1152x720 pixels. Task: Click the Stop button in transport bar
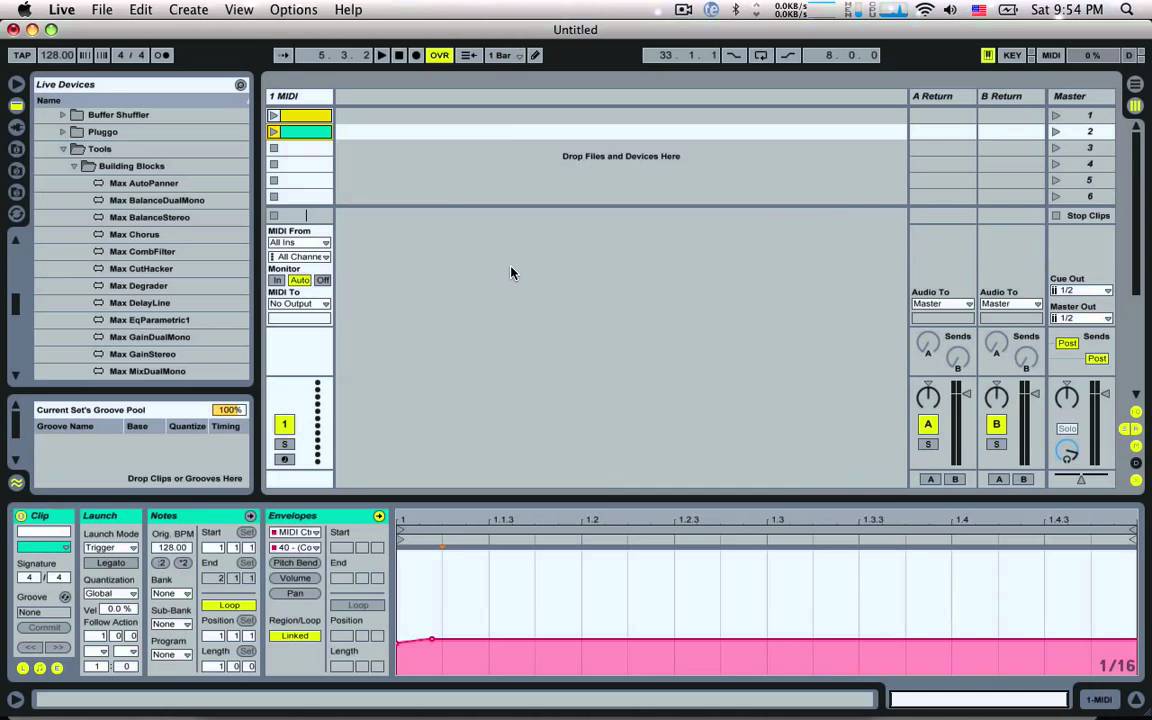point(399,55)
